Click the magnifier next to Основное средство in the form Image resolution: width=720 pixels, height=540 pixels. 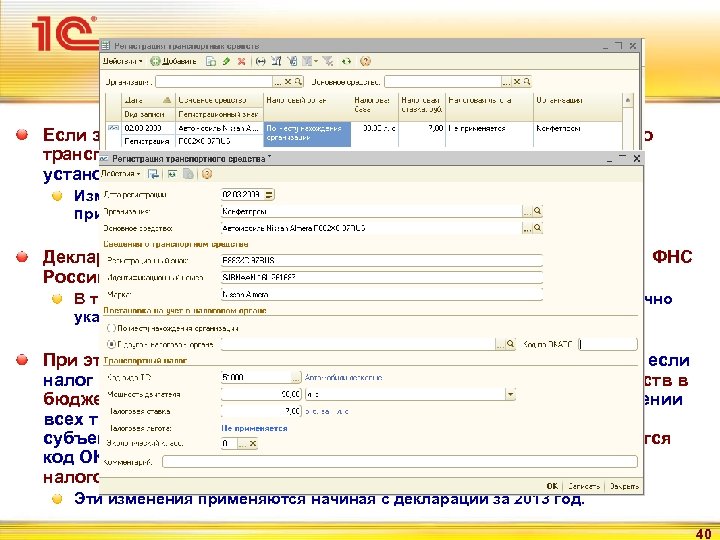click(537, 228)
